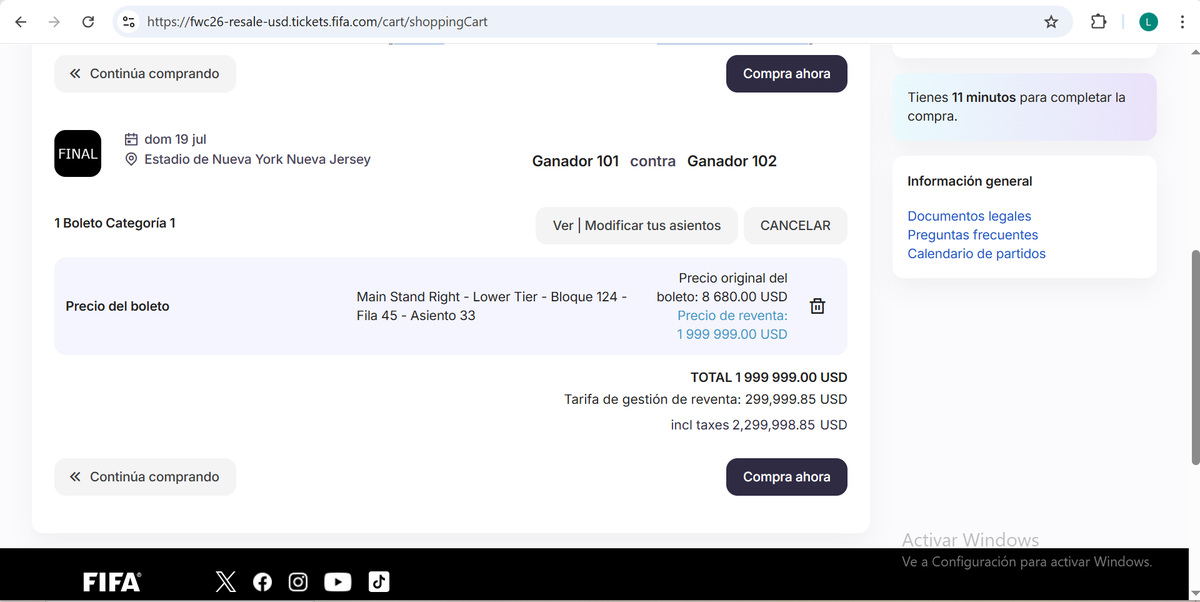Open FIFA's Instagram icon in footer

pos(298,582)
